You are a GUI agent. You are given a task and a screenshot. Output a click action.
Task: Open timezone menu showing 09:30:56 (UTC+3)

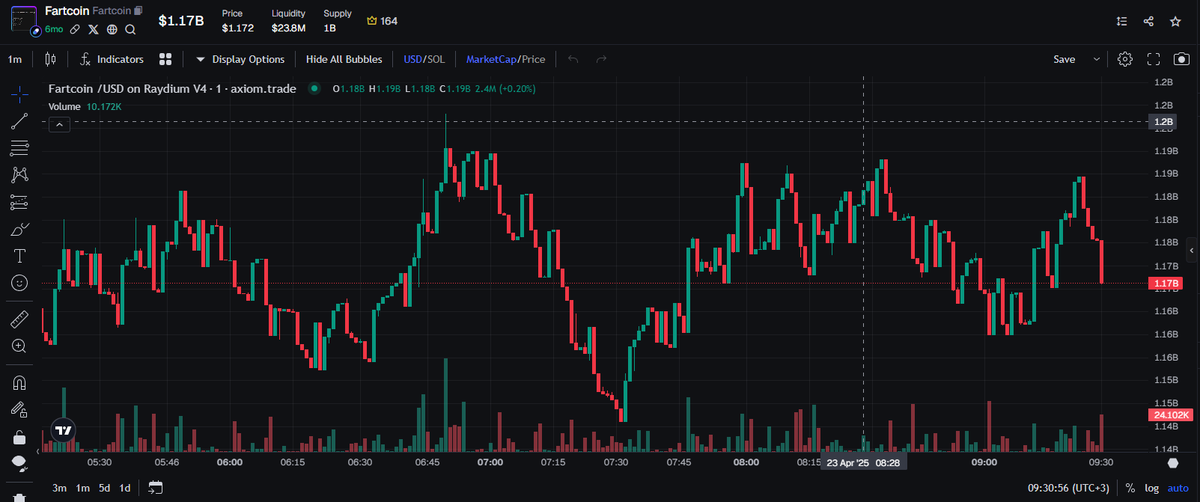[x=1070, y=488]
